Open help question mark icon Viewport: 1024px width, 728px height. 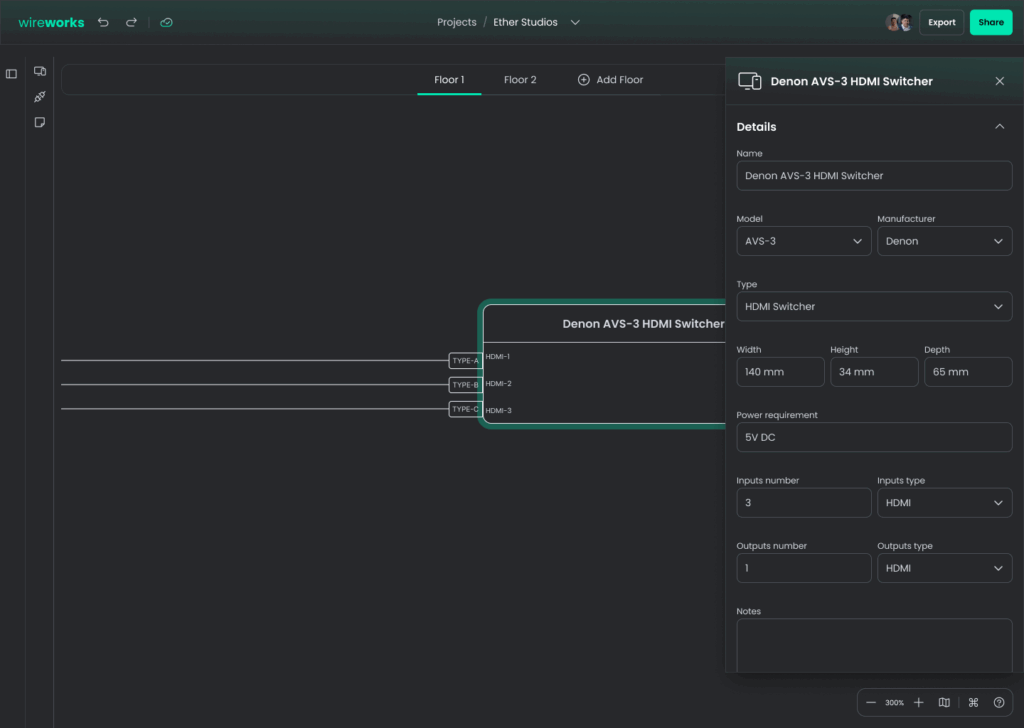coord(999,703)
